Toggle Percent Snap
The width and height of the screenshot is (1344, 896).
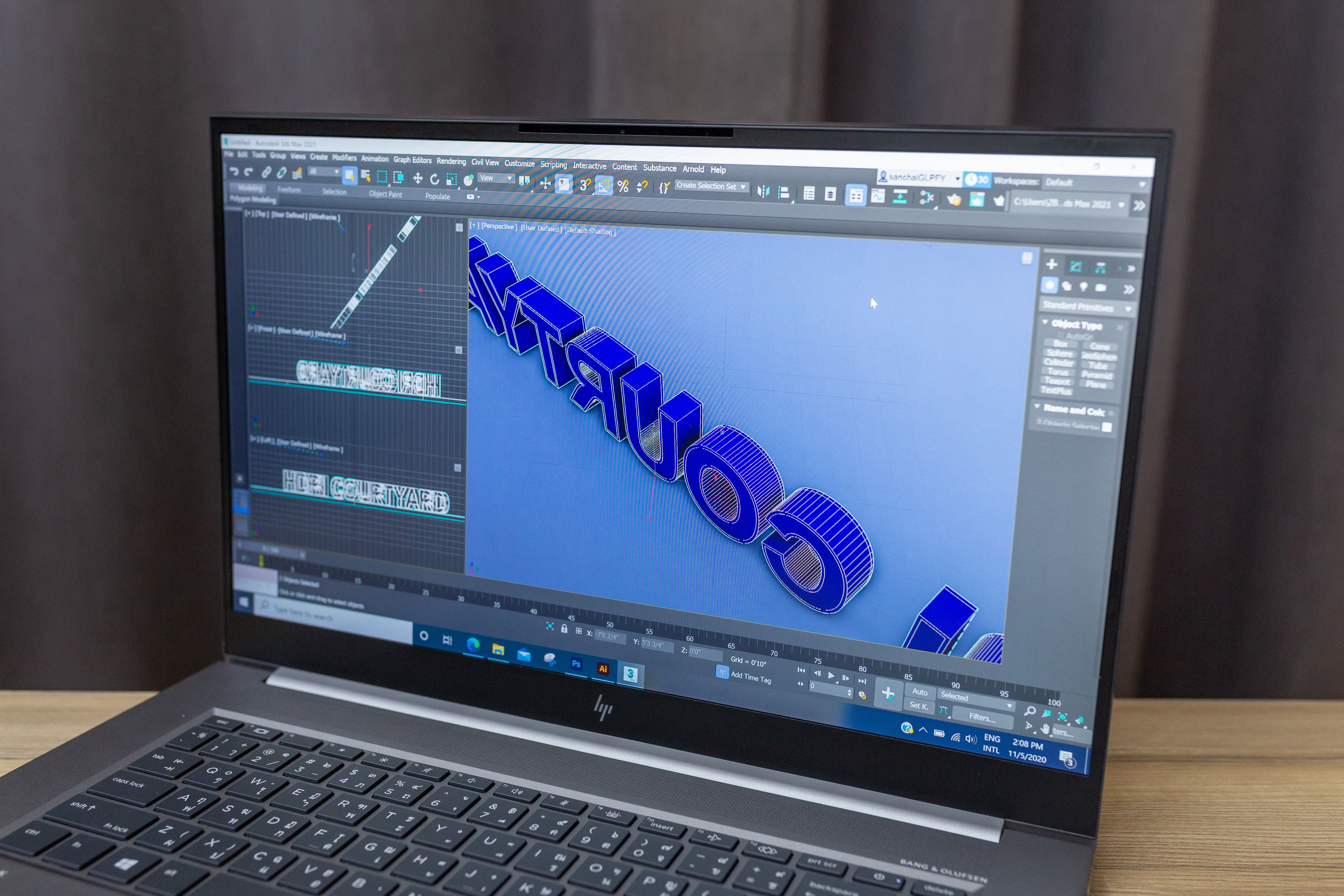pos(623,186)
